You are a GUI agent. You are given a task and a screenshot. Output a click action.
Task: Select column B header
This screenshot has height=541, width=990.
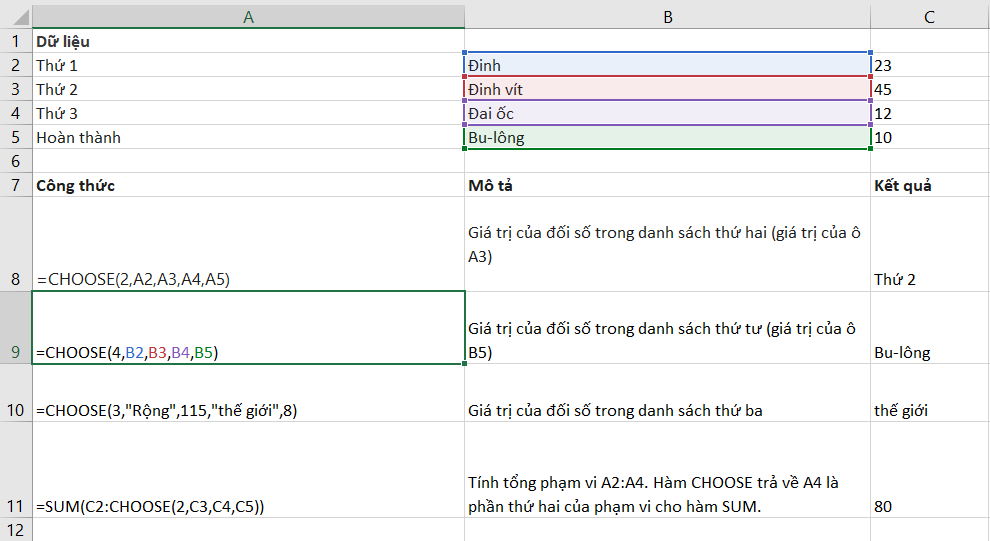[x=667, y=17]
